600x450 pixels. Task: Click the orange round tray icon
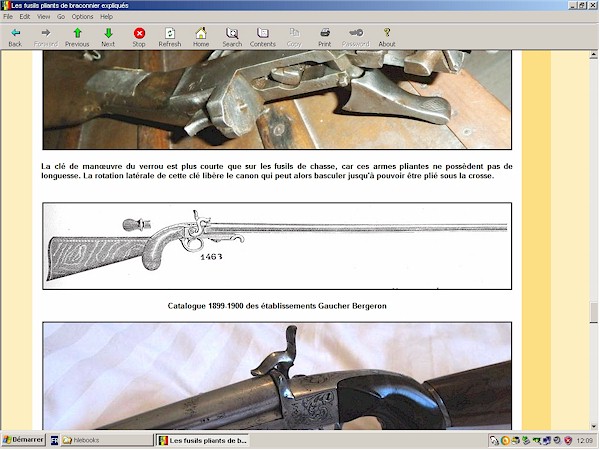[x=505, y=440]
